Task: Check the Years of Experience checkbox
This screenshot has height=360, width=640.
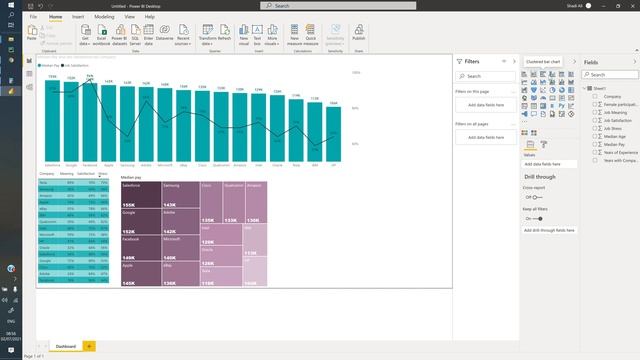Action: 595,152
